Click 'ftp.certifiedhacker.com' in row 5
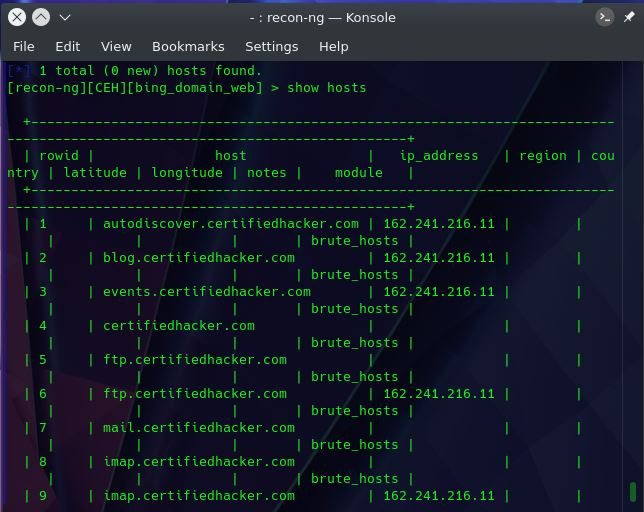644x512 pixels. coord(195,360)
